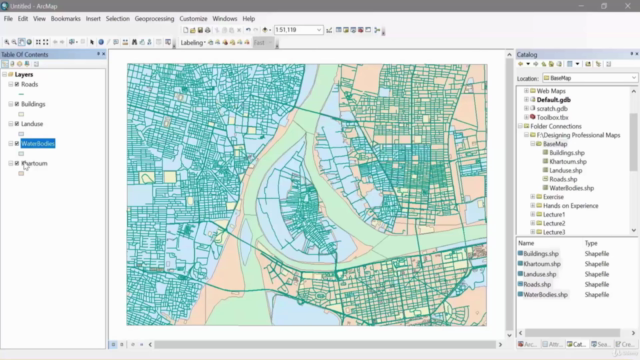The image size is (640, 360).
Task: Activate the Select Elements arrow tool
Action: click(92, 42)
